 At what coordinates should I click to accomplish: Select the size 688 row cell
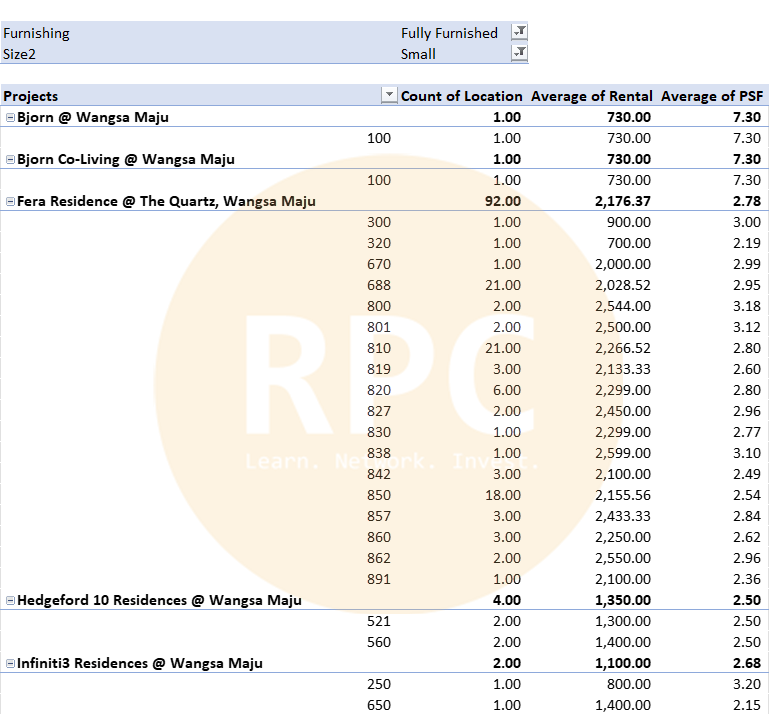tap(379, 285)
